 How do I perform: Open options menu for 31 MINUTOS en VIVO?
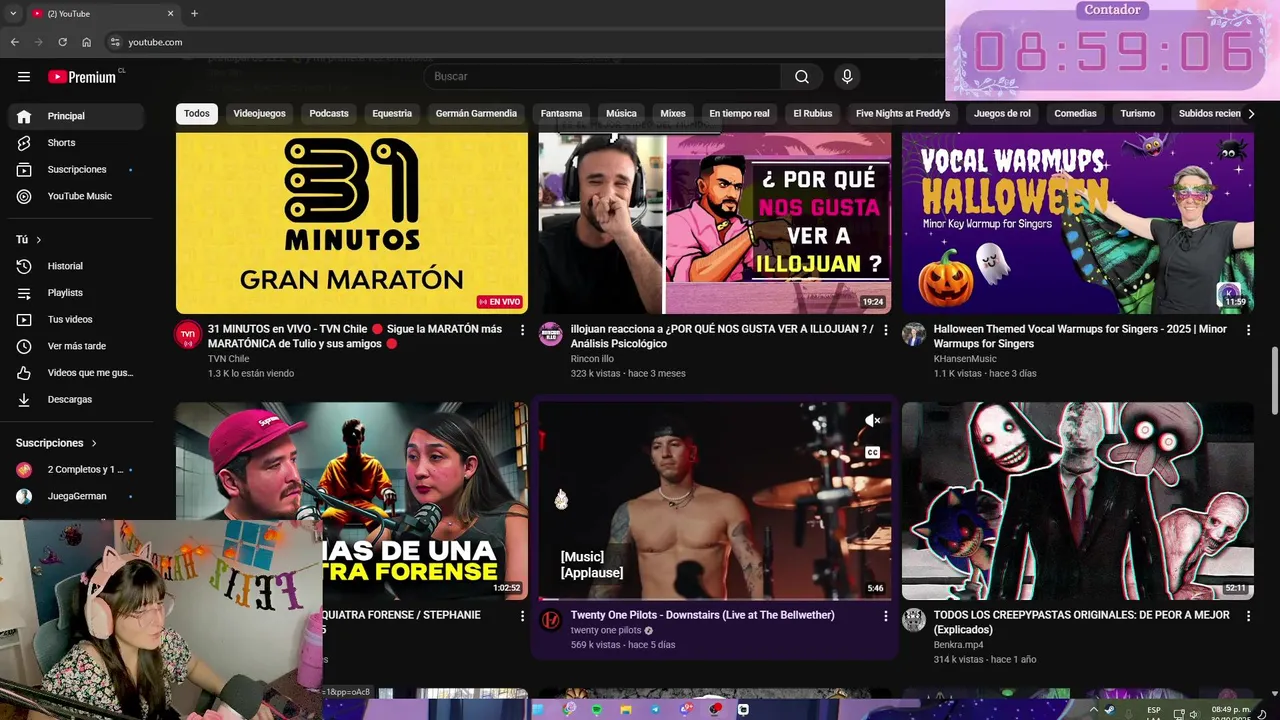click(x=522, y=330)
